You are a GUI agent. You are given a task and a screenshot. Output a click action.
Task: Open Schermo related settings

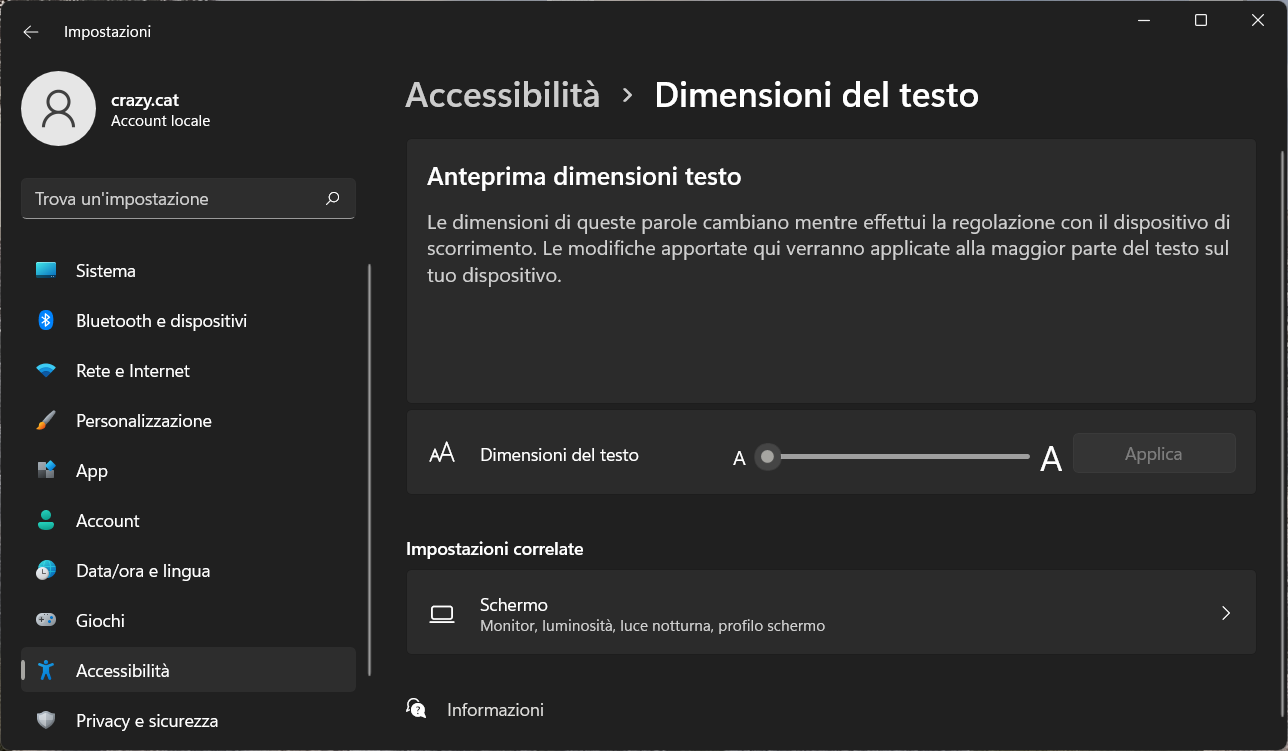[x=831, y=613]
